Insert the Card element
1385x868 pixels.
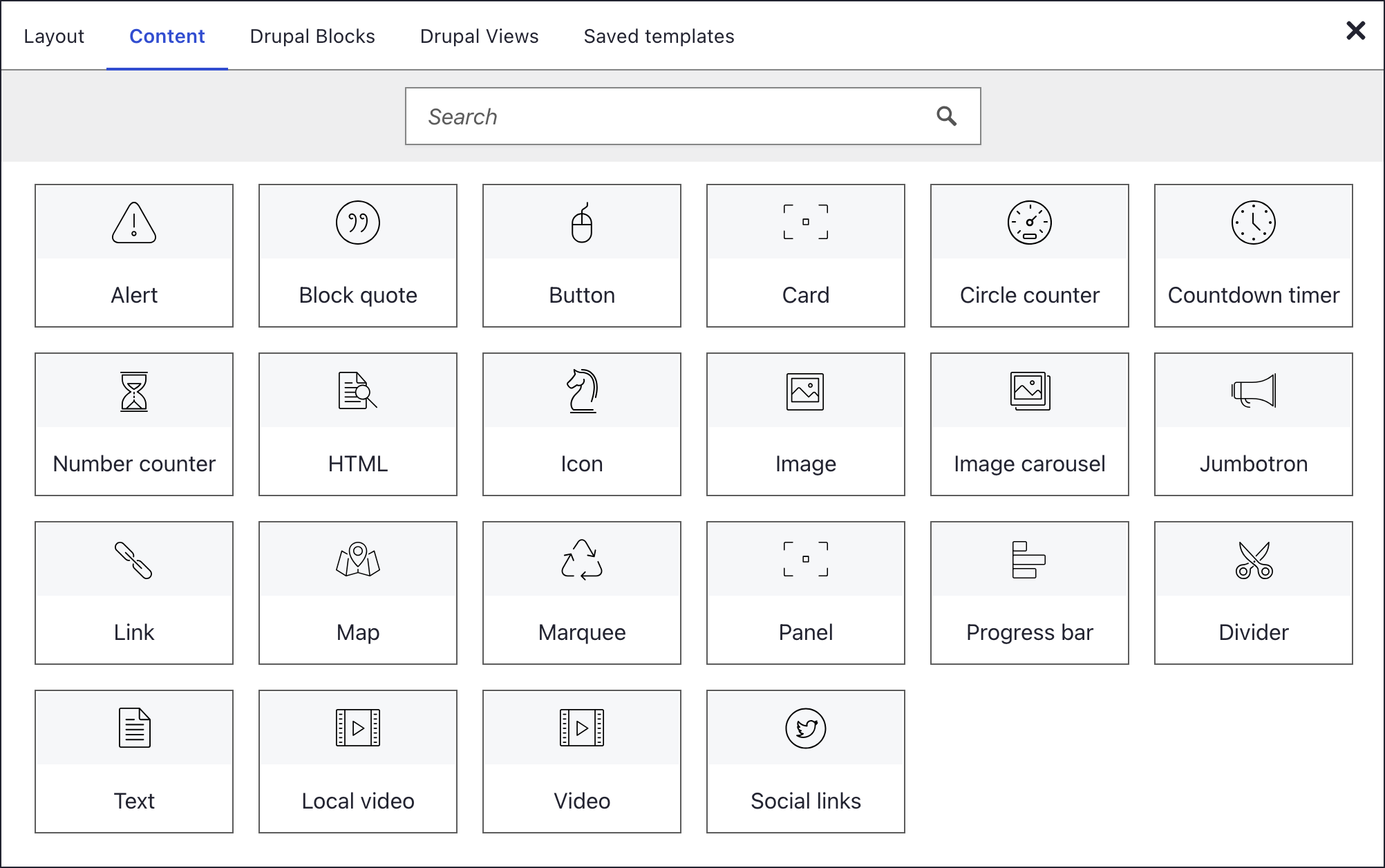806,256
